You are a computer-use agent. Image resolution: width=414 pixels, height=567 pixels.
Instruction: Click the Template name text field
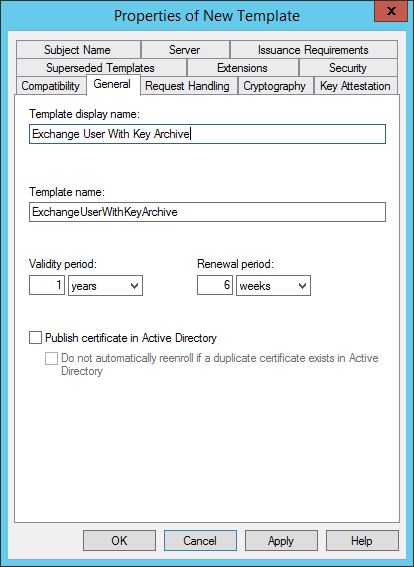coord(207,212)
